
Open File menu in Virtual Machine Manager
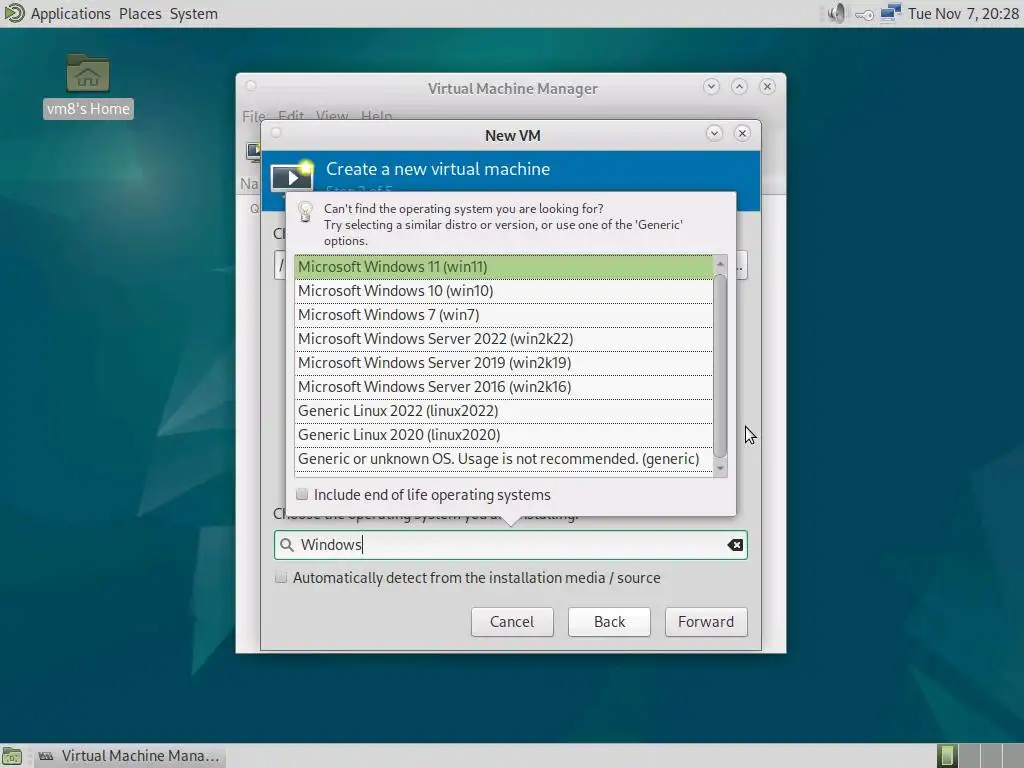click(x=254, y=116)
